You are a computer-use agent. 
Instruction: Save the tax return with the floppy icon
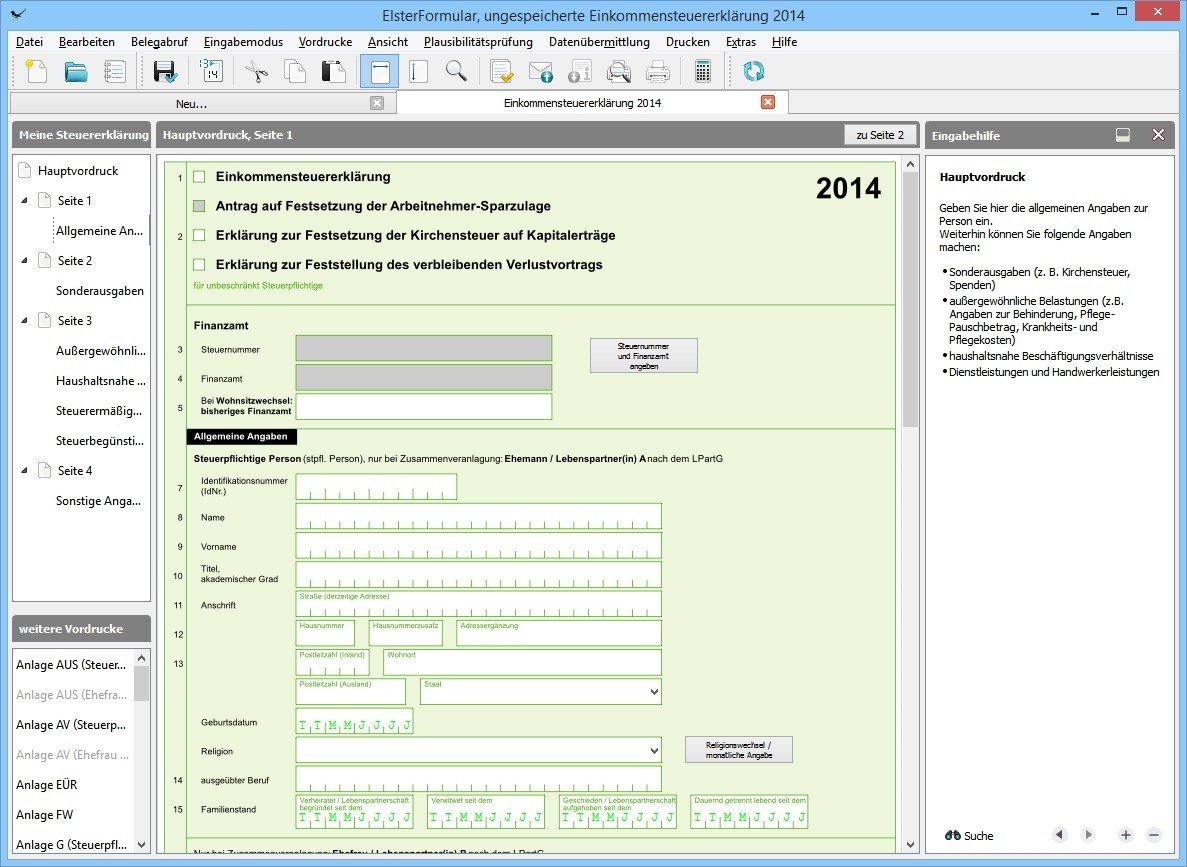pos(165,72)
